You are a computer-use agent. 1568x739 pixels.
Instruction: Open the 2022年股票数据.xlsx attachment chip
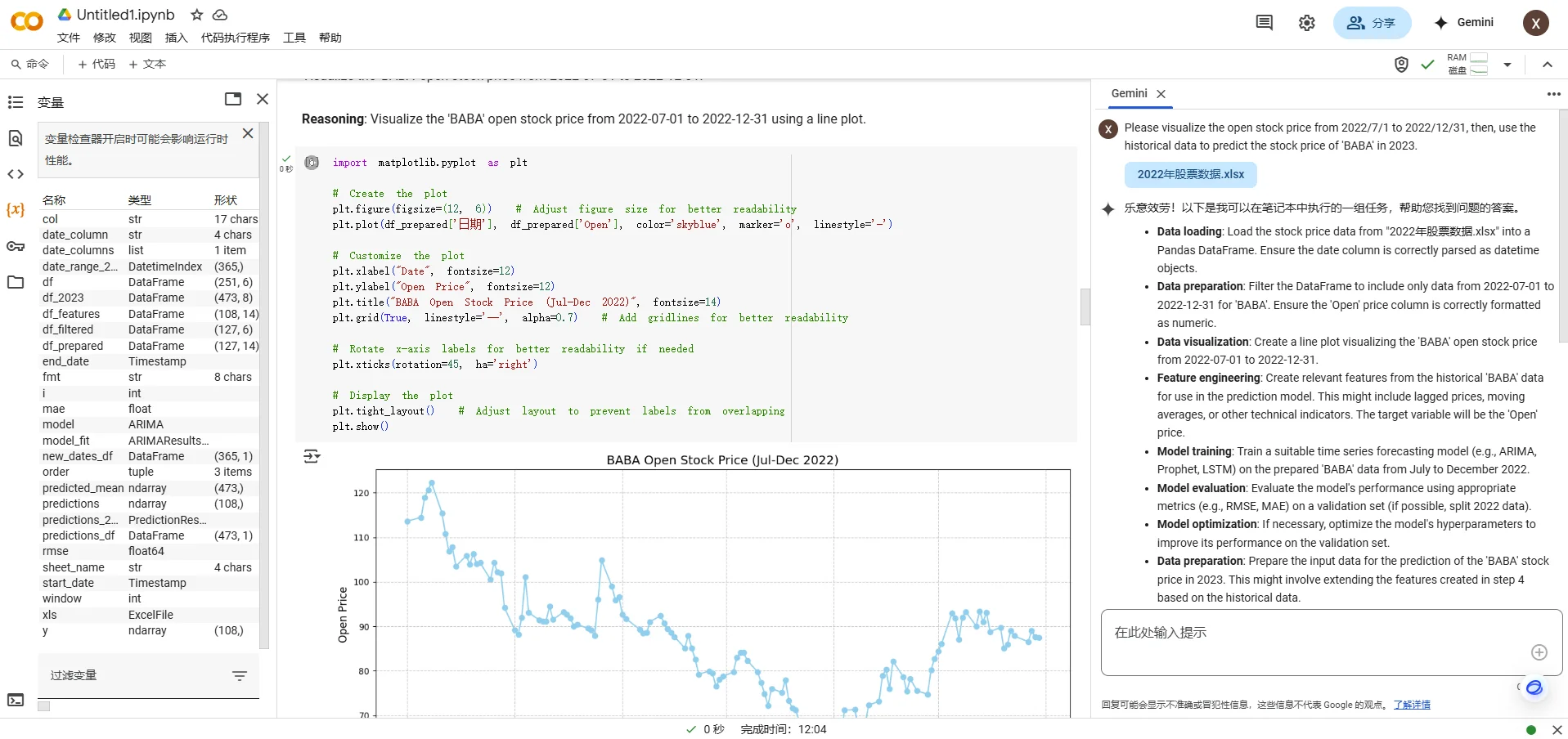tap(1191, 175)
